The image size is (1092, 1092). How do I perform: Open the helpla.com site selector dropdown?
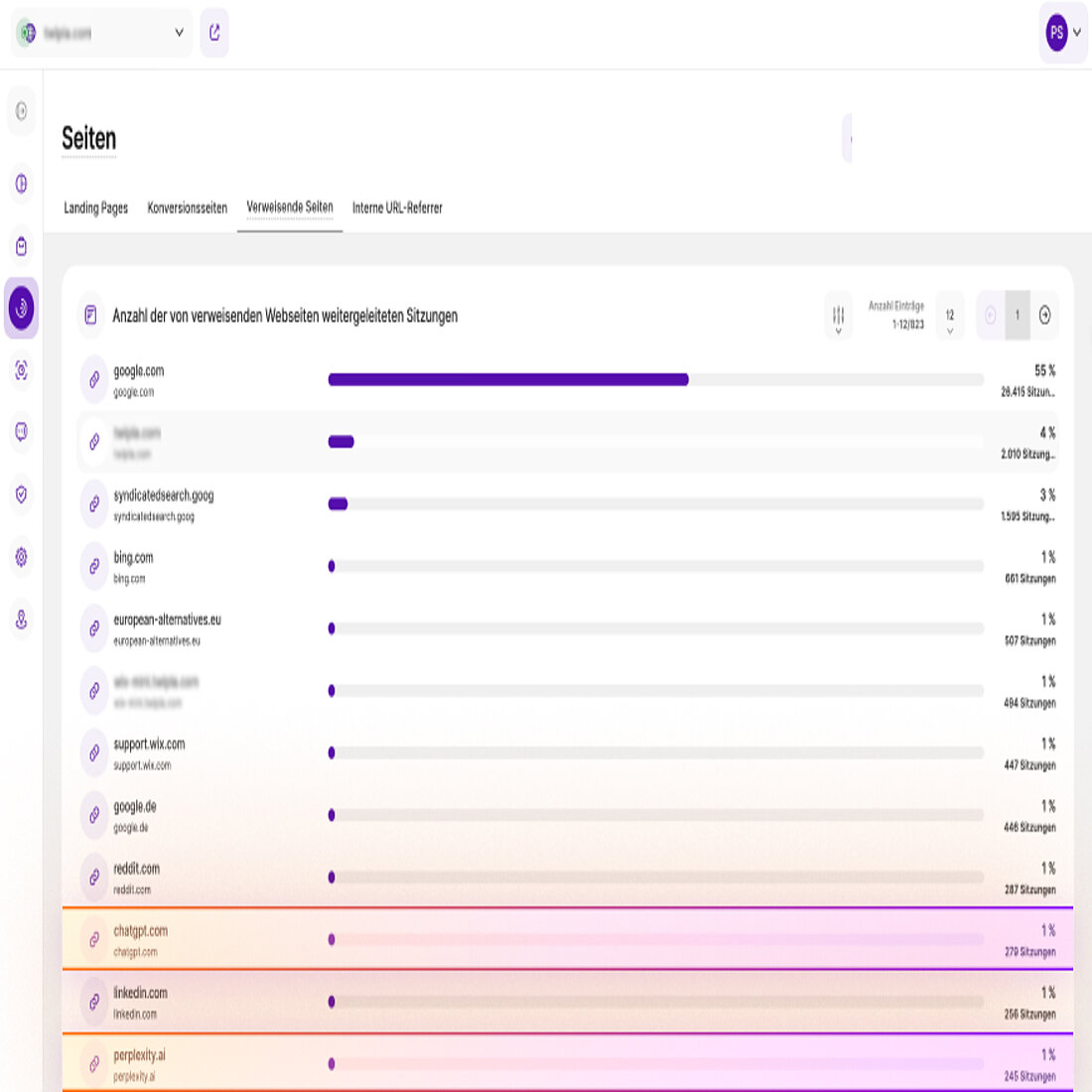point(101,33)
